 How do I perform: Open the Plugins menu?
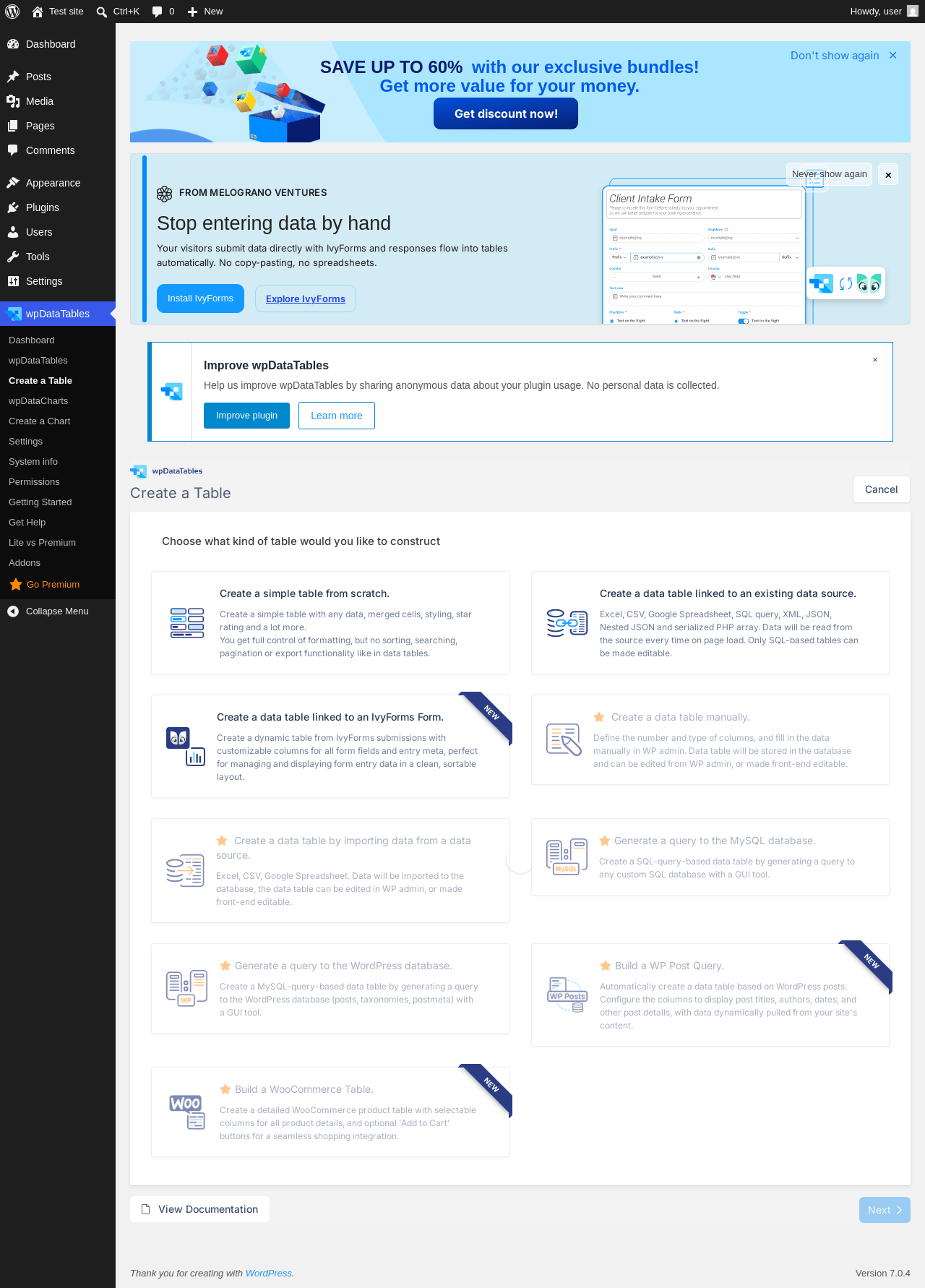click(58, 207)
